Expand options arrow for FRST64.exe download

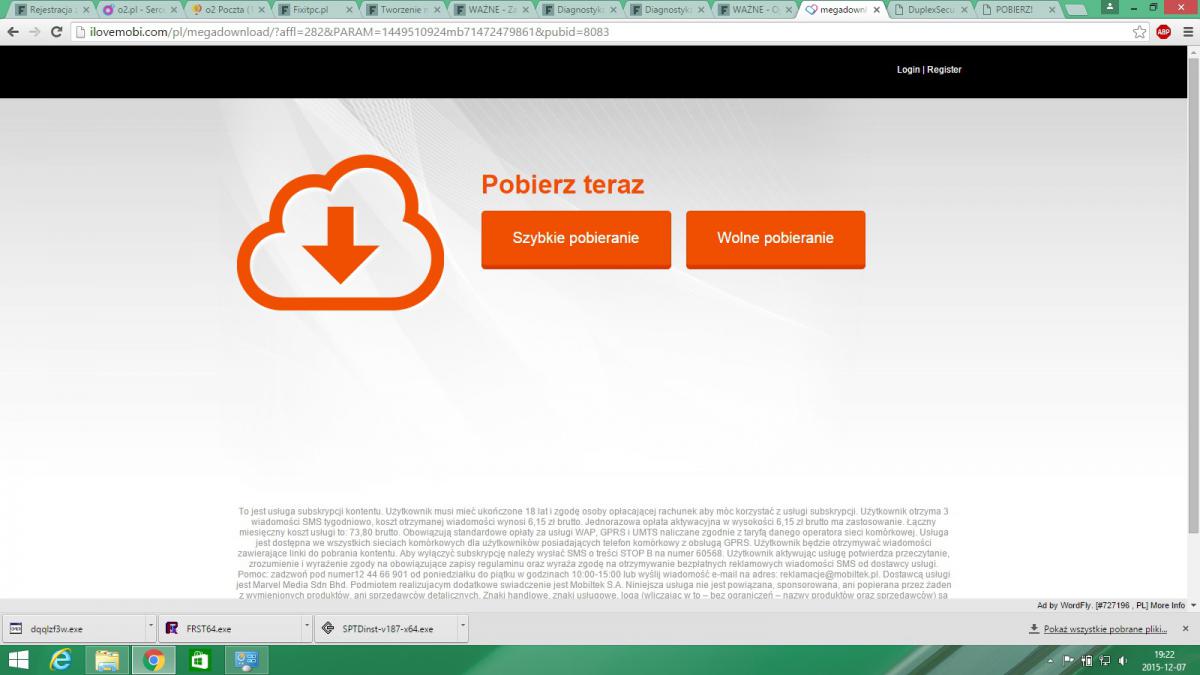[307, 628]
